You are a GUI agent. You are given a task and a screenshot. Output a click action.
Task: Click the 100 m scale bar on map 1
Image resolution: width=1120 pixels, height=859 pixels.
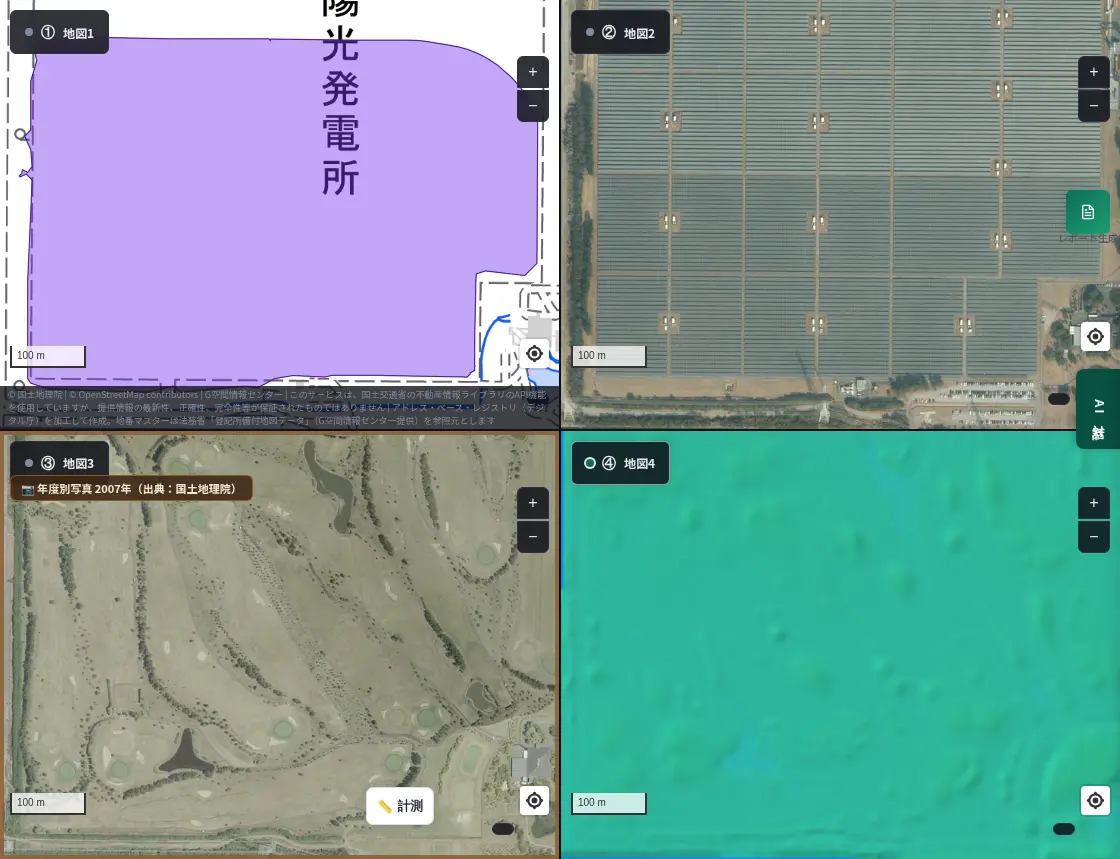coord(48,356)
